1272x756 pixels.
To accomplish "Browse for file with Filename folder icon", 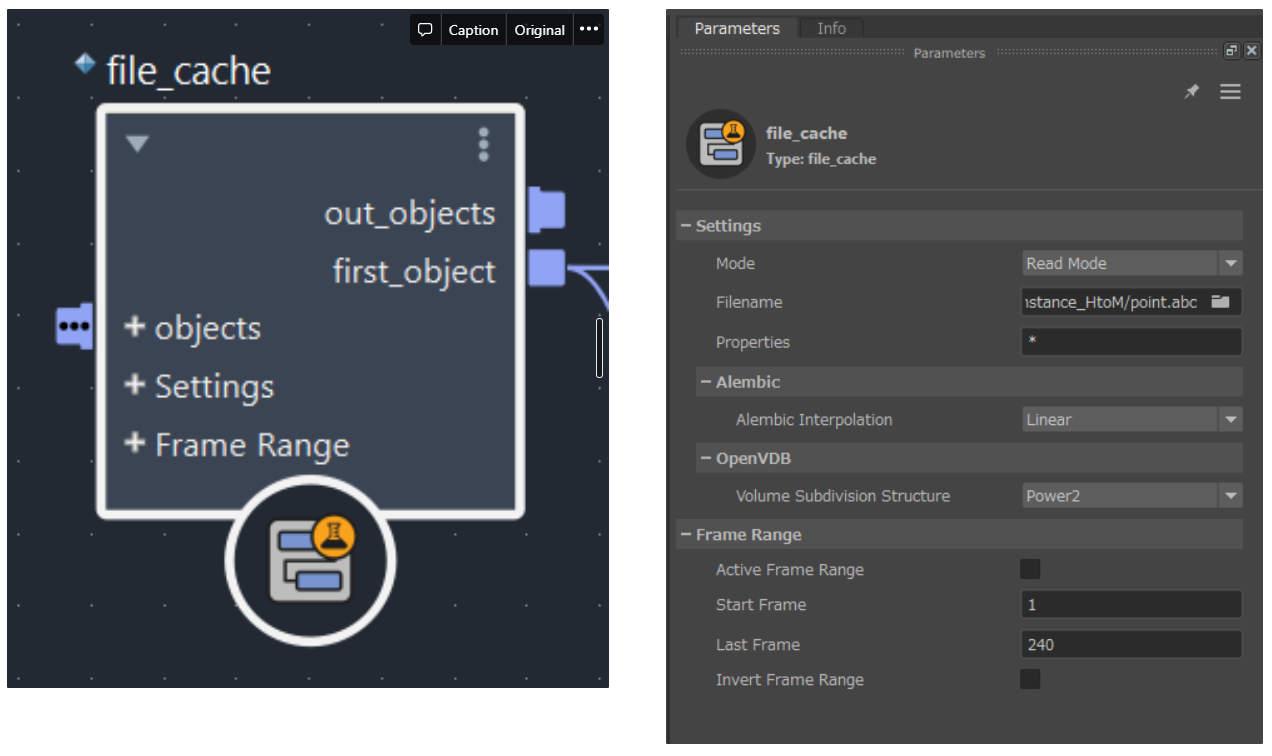I will click(1220, 301).
